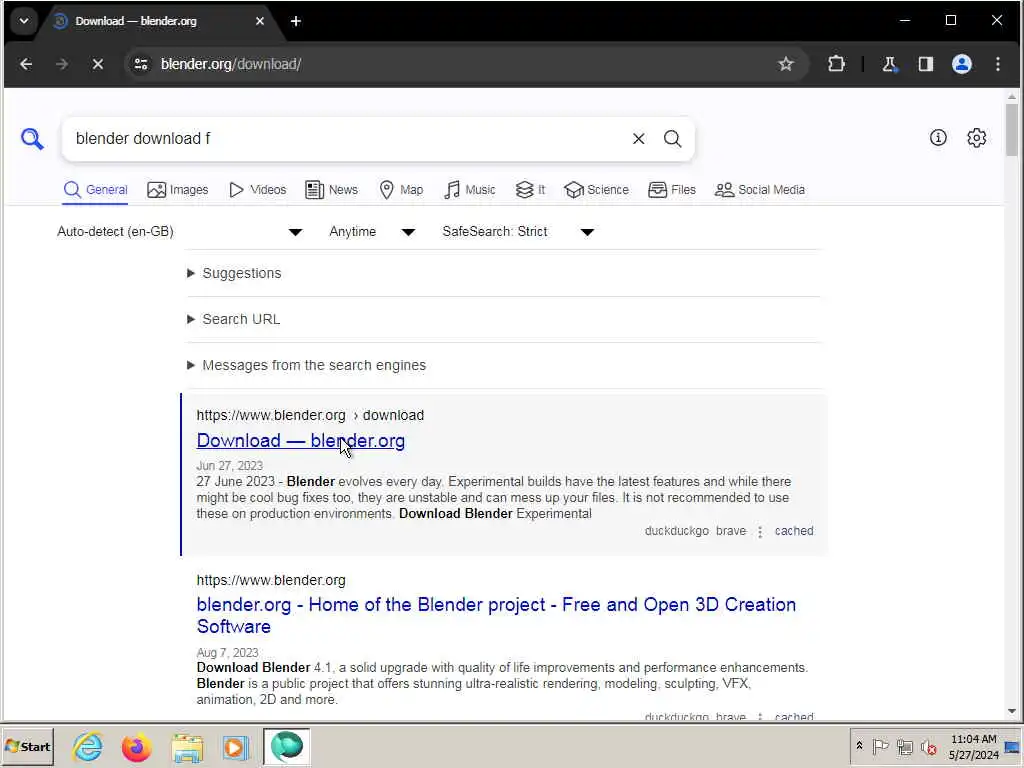The width and height of the screenshot is (1024, 768).
Task: Bookmark this page with the star icon
Action: pyautogui.click(x=786, y=64)
